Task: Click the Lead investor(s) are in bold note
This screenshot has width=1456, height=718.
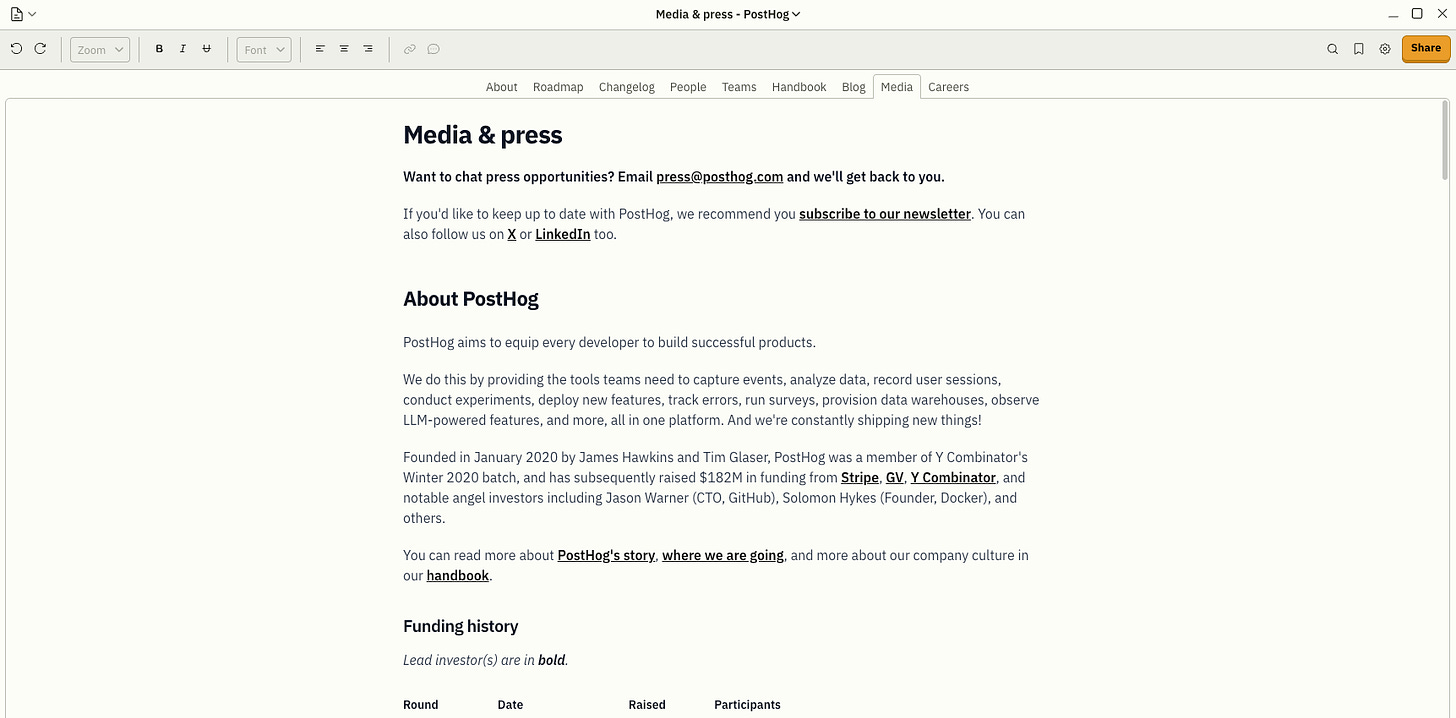Action: [x=486, y=661]
